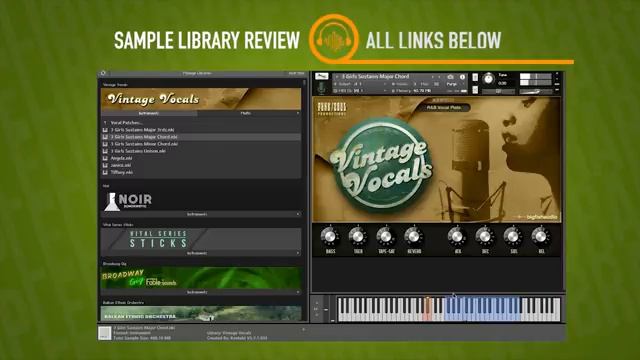Load the Angela.nki patch
Viewport: 640px width, 360px height.
201,158
